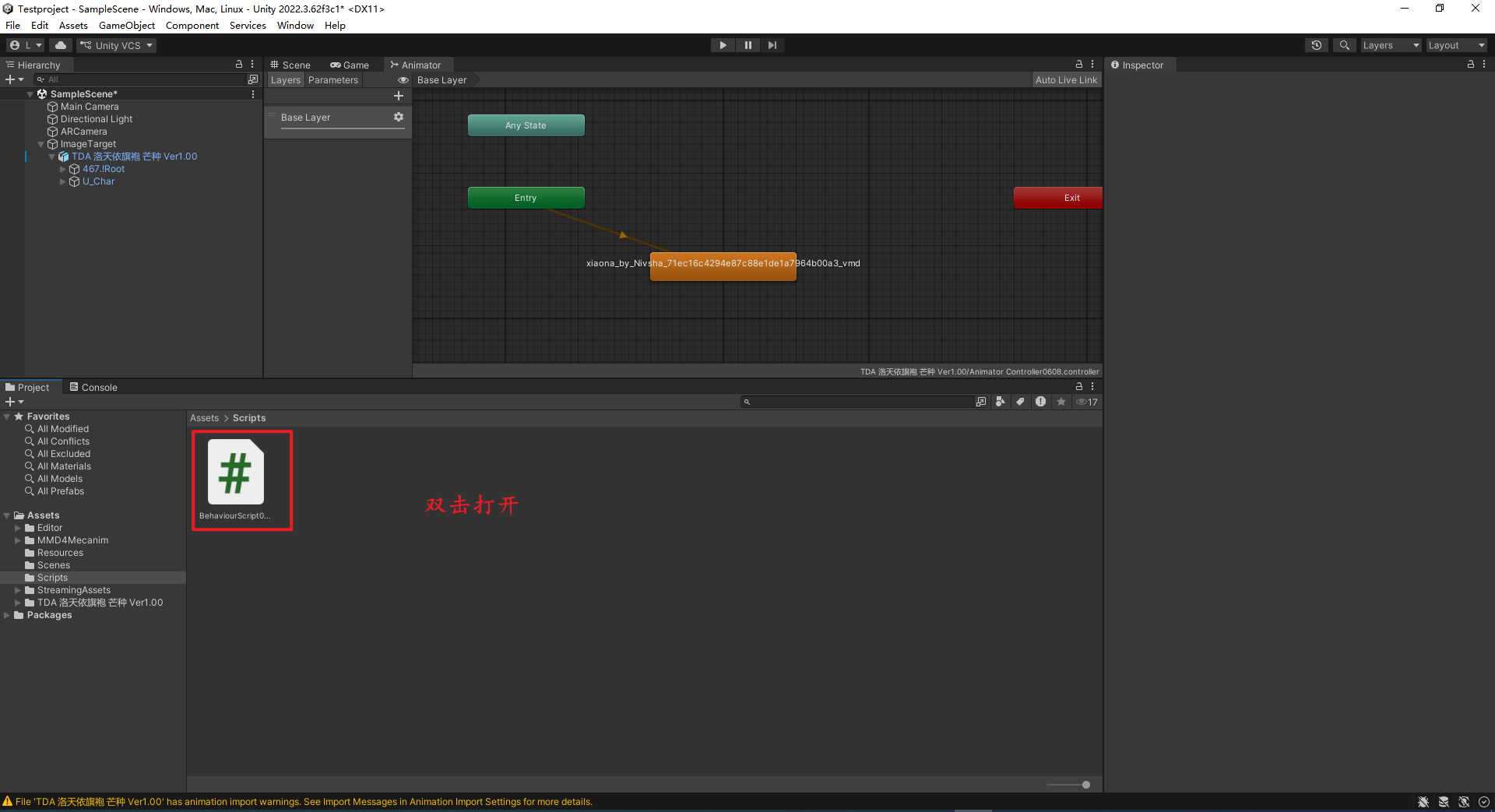This screenshot has height=812, width=1495.
Task: Click the Step frame button
Action: pyautogui.click(x=772, y=45)
